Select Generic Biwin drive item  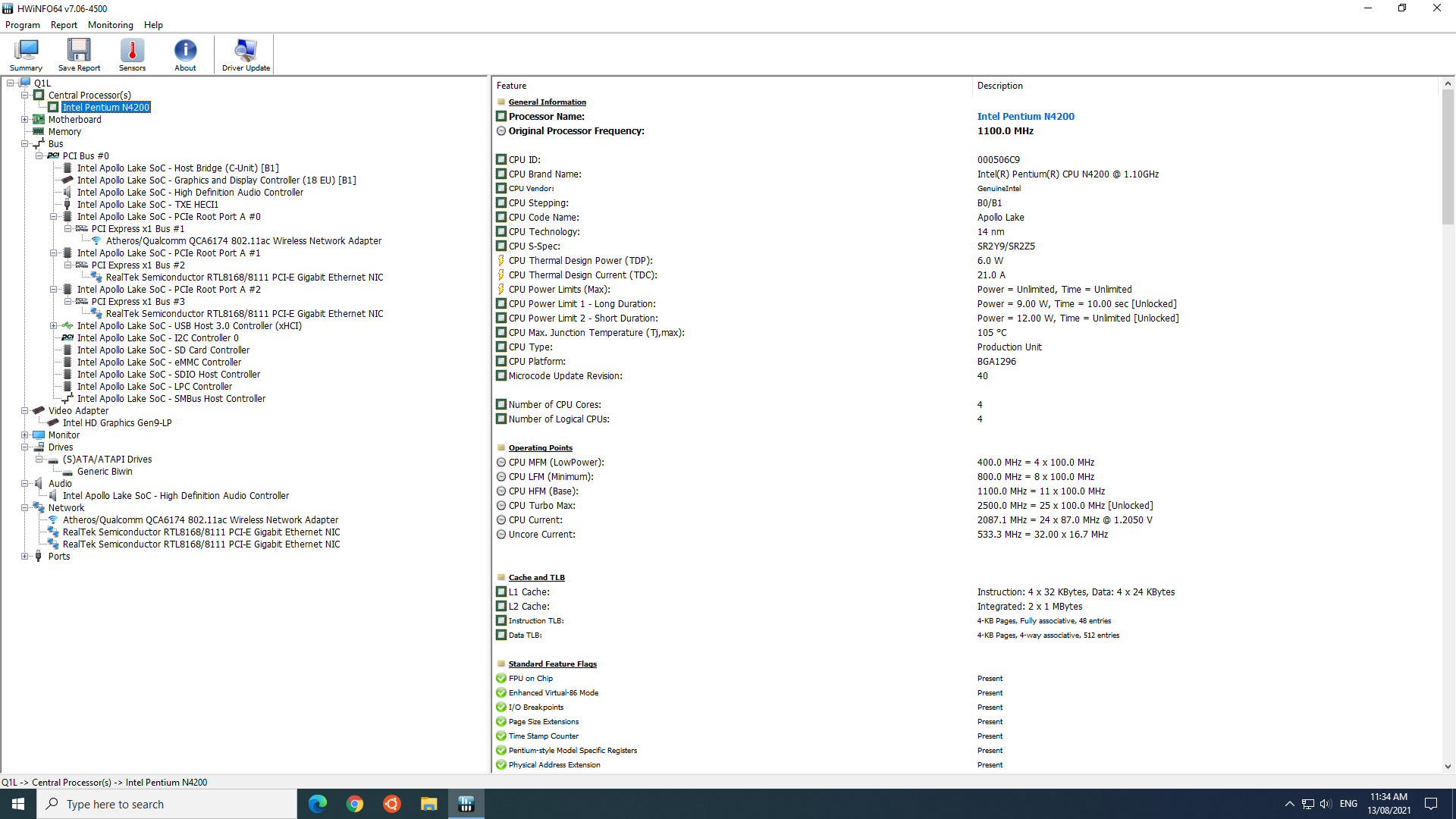point(105,472)
